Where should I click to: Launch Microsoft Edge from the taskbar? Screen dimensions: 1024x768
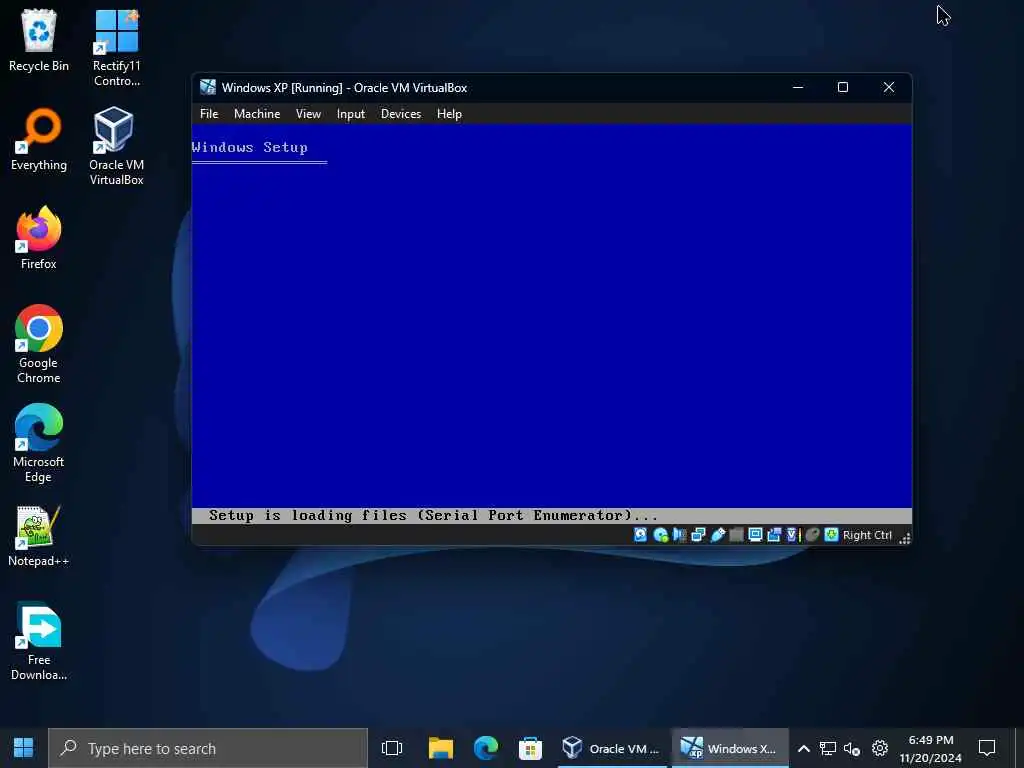tap(485, 748)
